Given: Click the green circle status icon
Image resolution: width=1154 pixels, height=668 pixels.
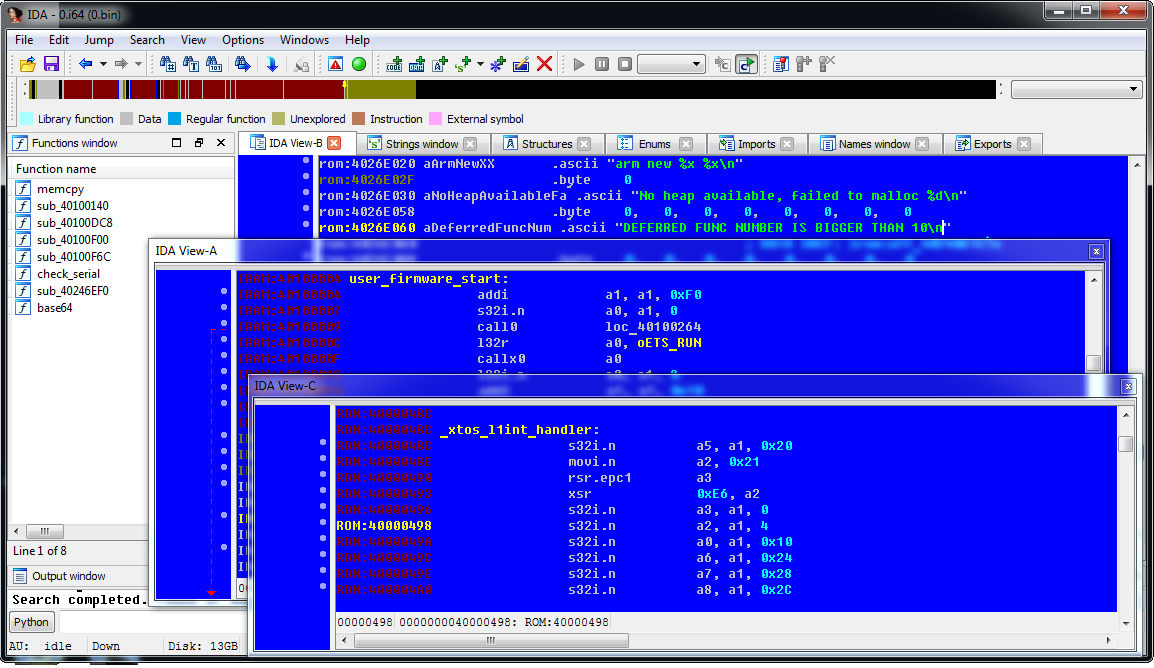Looking at the screenshot, I should point(359,64).
